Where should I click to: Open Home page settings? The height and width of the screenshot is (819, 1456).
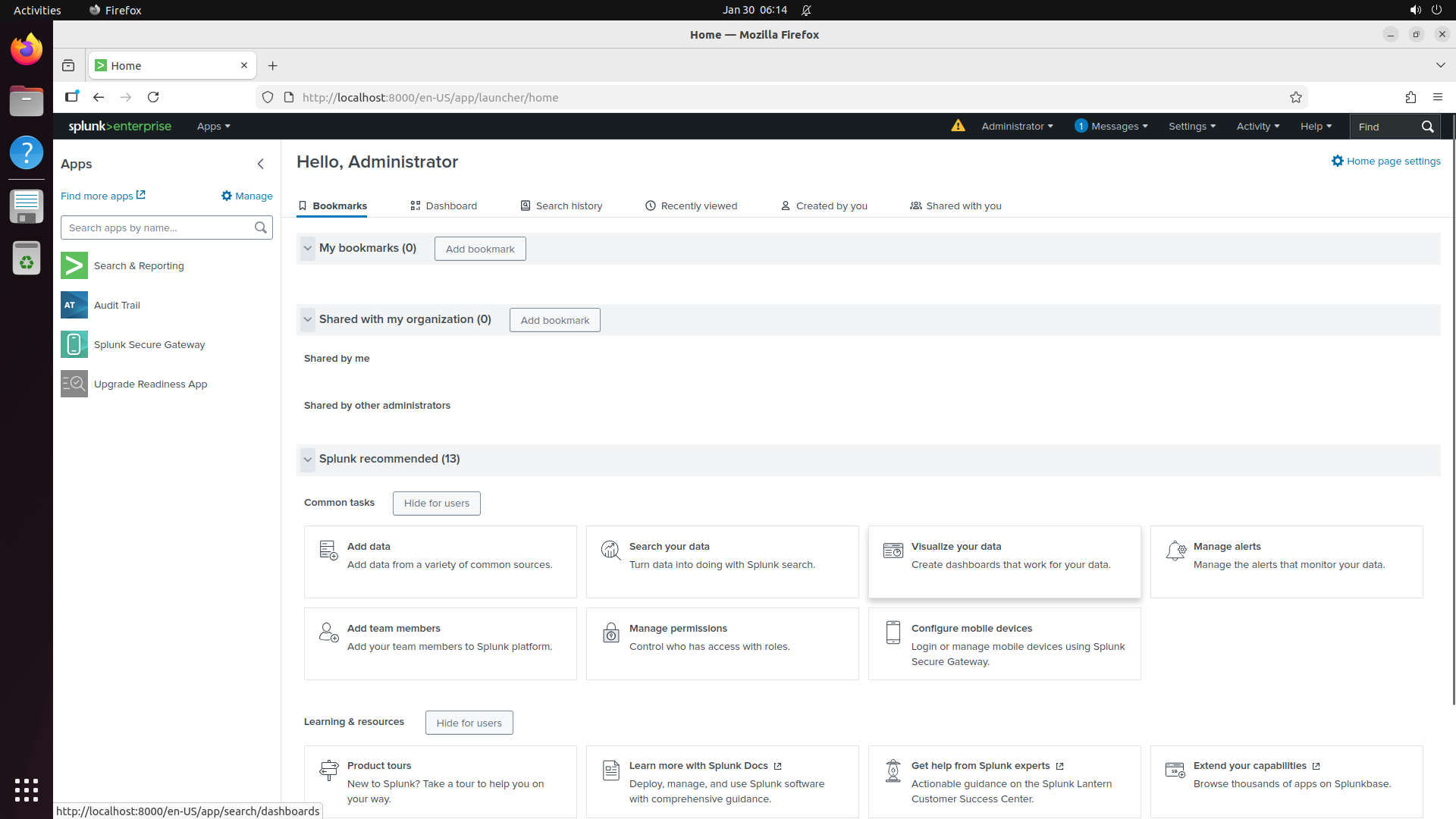pos(1386,161)
